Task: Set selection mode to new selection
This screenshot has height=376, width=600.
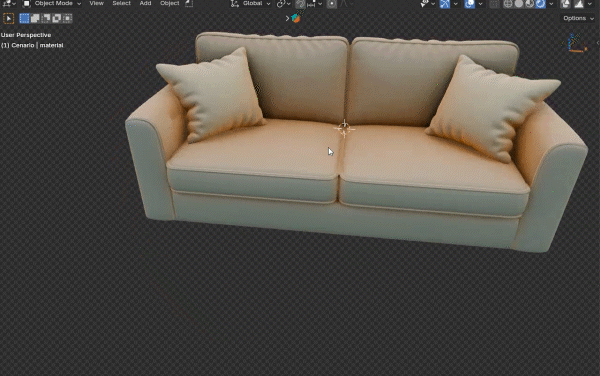Action: pos(24,18)
